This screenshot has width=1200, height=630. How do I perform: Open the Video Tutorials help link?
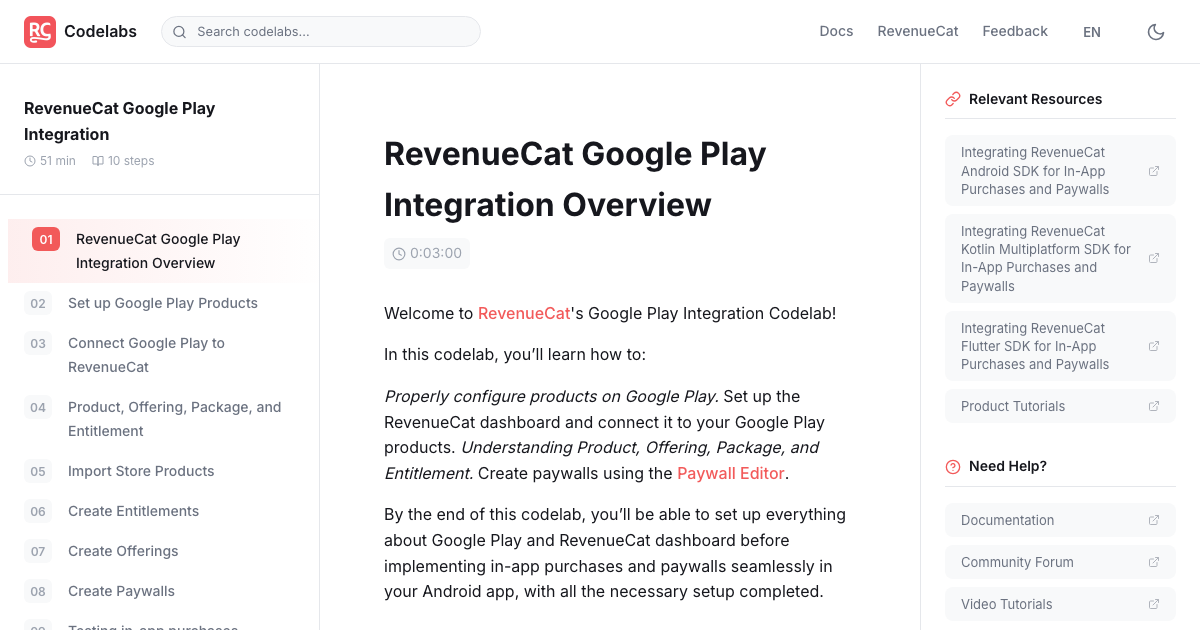[x=1060, y=604]
